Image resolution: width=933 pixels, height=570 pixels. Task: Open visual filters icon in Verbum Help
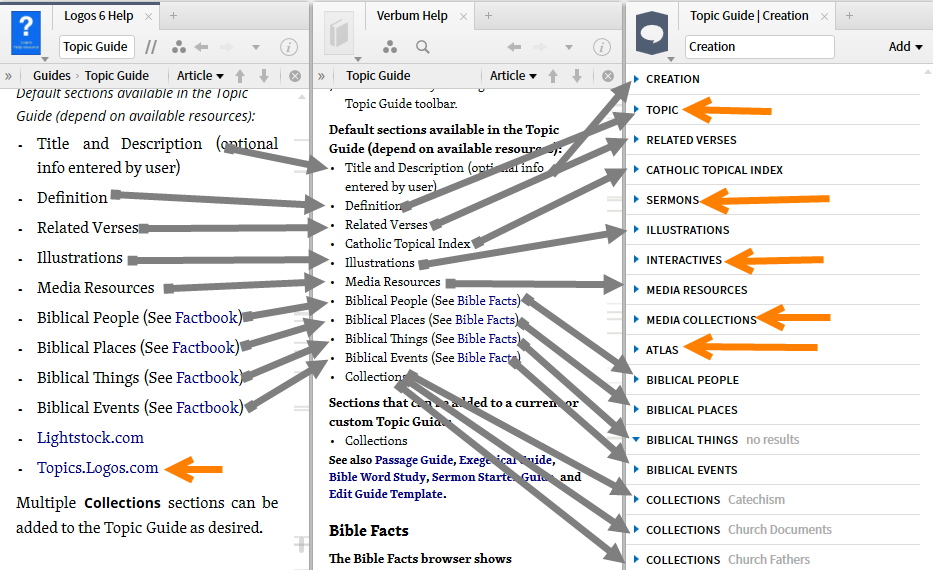[x=390, y=47]
